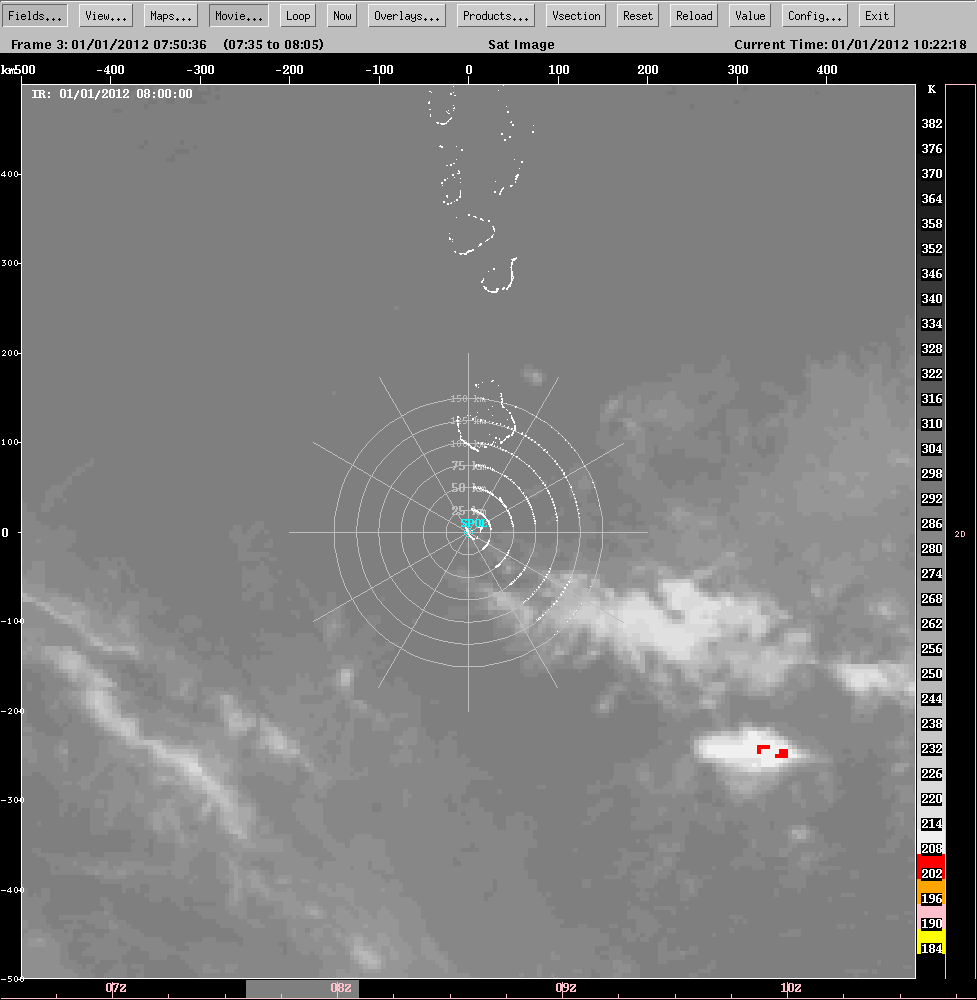
Task: Enable Value readout mode
Action: (748, 15)
